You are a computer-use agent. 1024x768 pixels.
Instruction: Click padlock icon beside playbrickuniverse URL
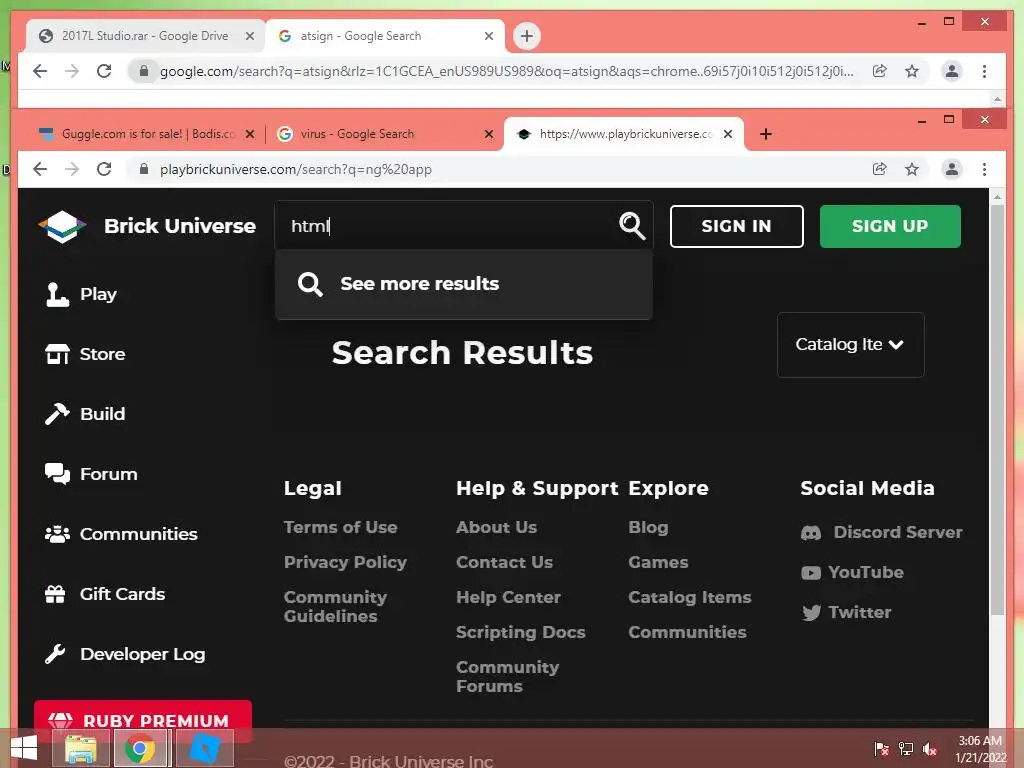click(x=144, y=169)
